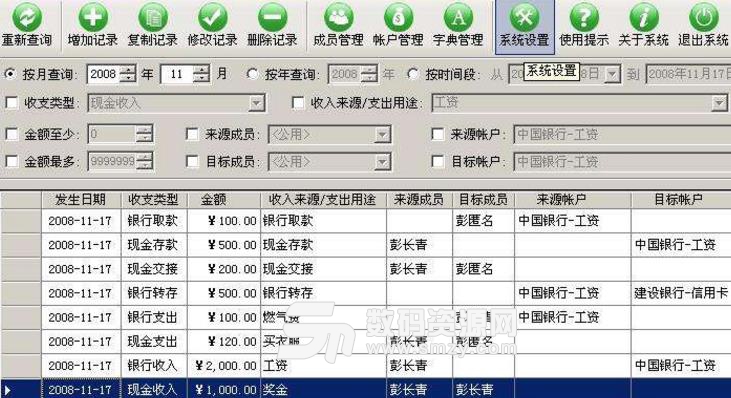Click the 来源帐户 column header
The image size is (731, 398).
[573, 199]
